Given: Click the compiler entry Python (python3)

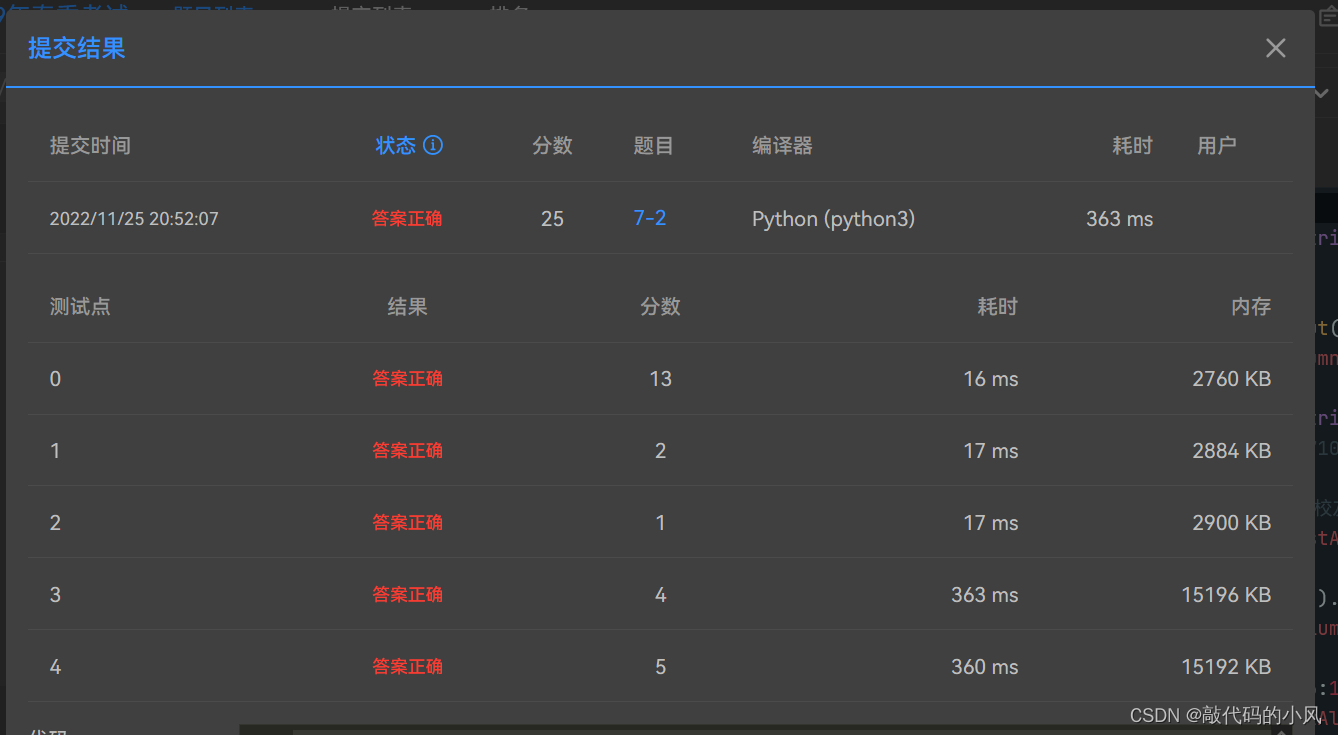Looking at the screenshot, I should 833,218.
